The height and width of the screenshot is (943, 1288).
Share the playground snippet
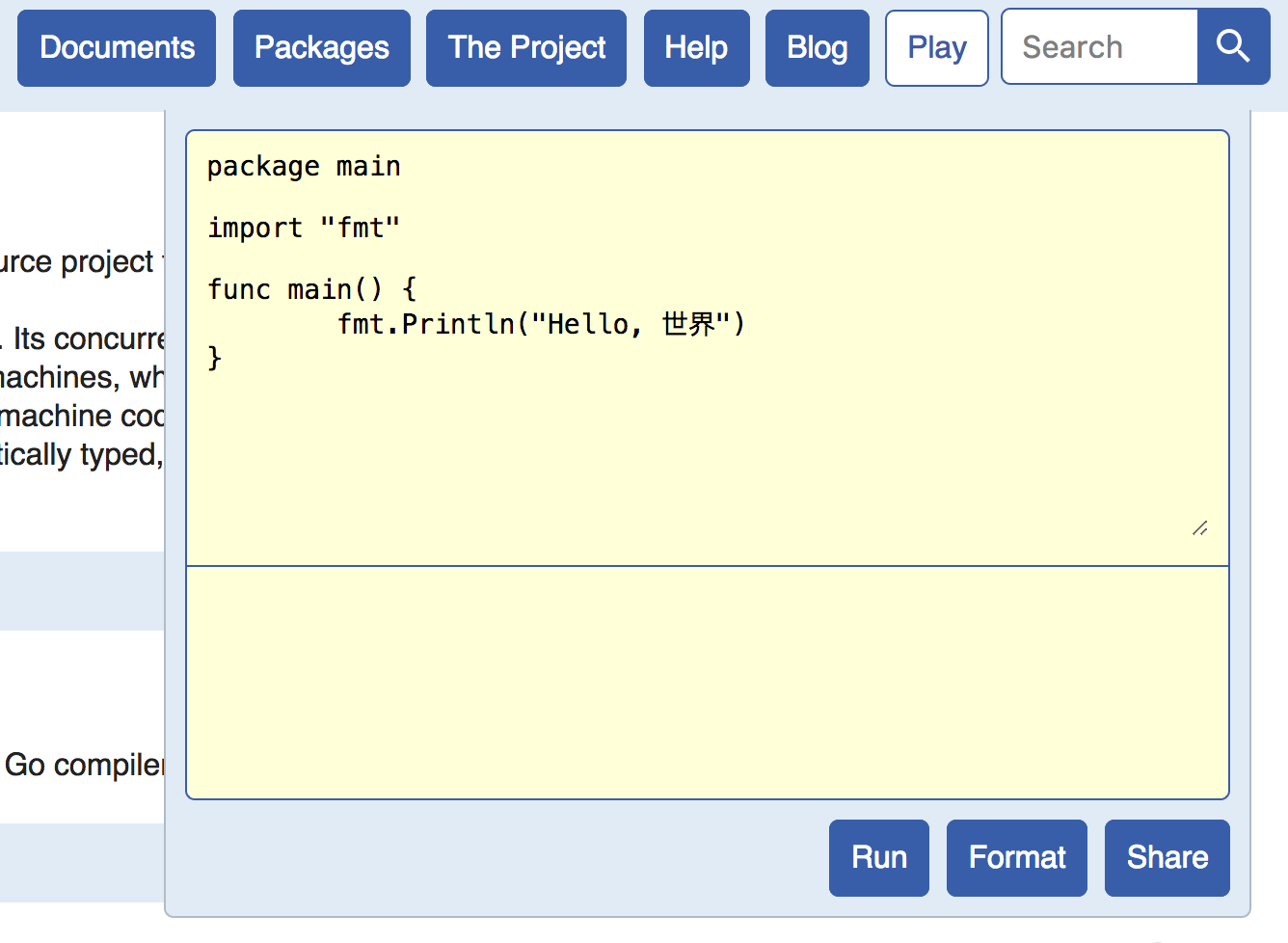pos(1167,857)
